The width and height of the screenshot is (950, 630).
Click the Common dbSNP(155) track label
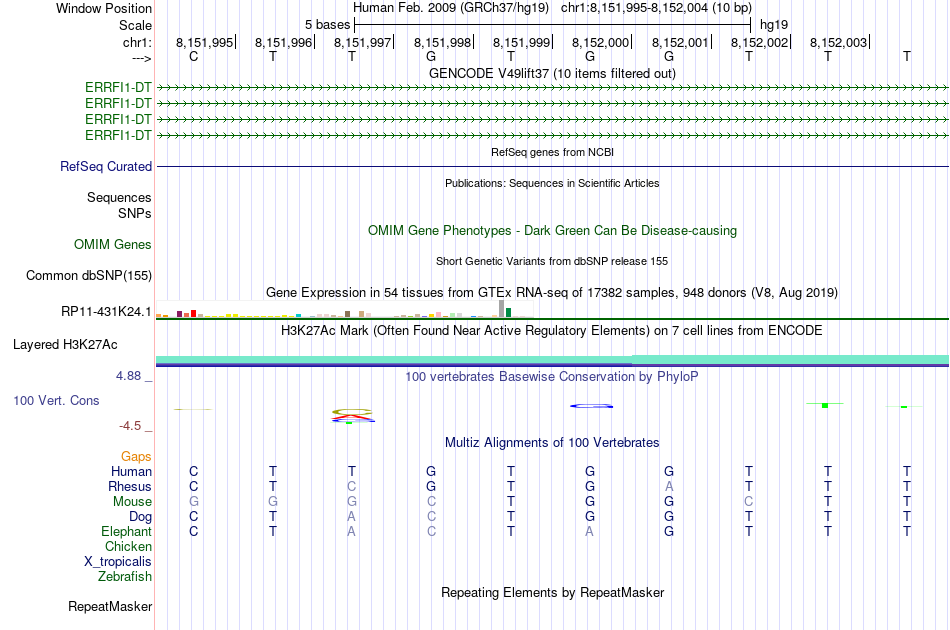88,276
